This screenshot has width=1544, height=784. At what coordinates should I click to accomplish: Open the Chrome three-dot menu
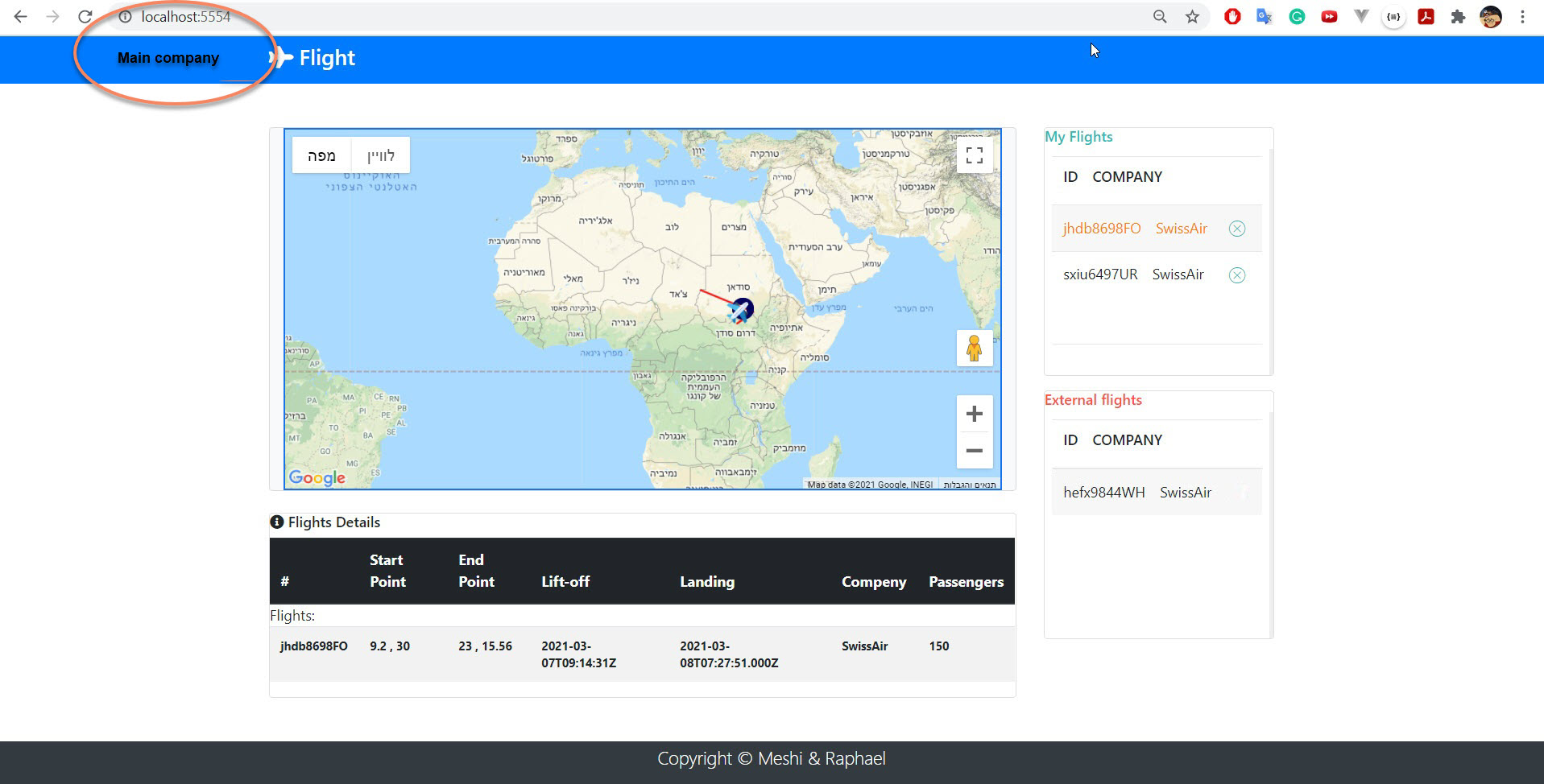pyautogui.click(x=1522, y=16)
